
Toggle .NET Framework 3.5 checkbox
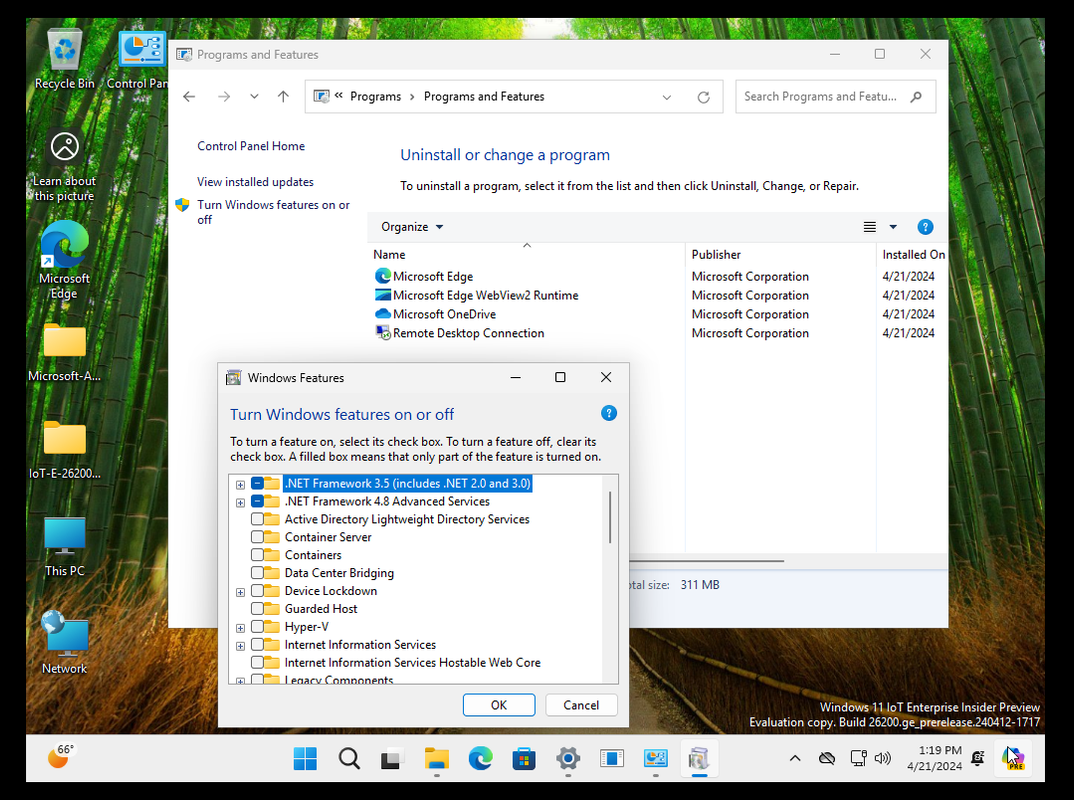257,484
